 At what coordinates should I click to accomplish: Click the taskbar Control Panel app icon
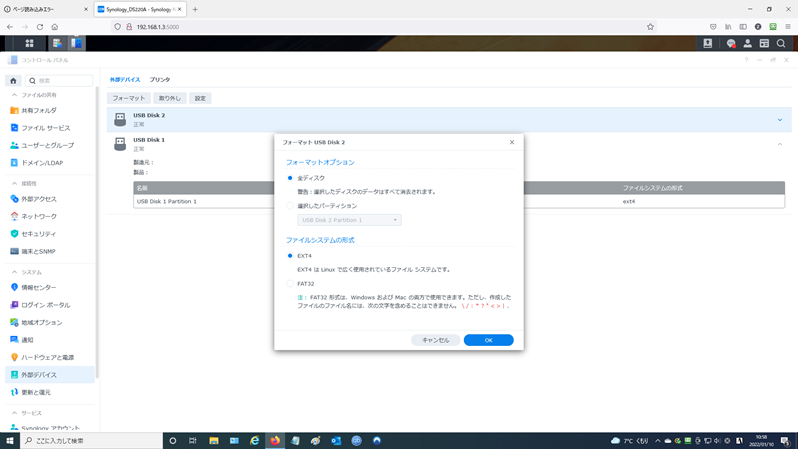point(76,43)
